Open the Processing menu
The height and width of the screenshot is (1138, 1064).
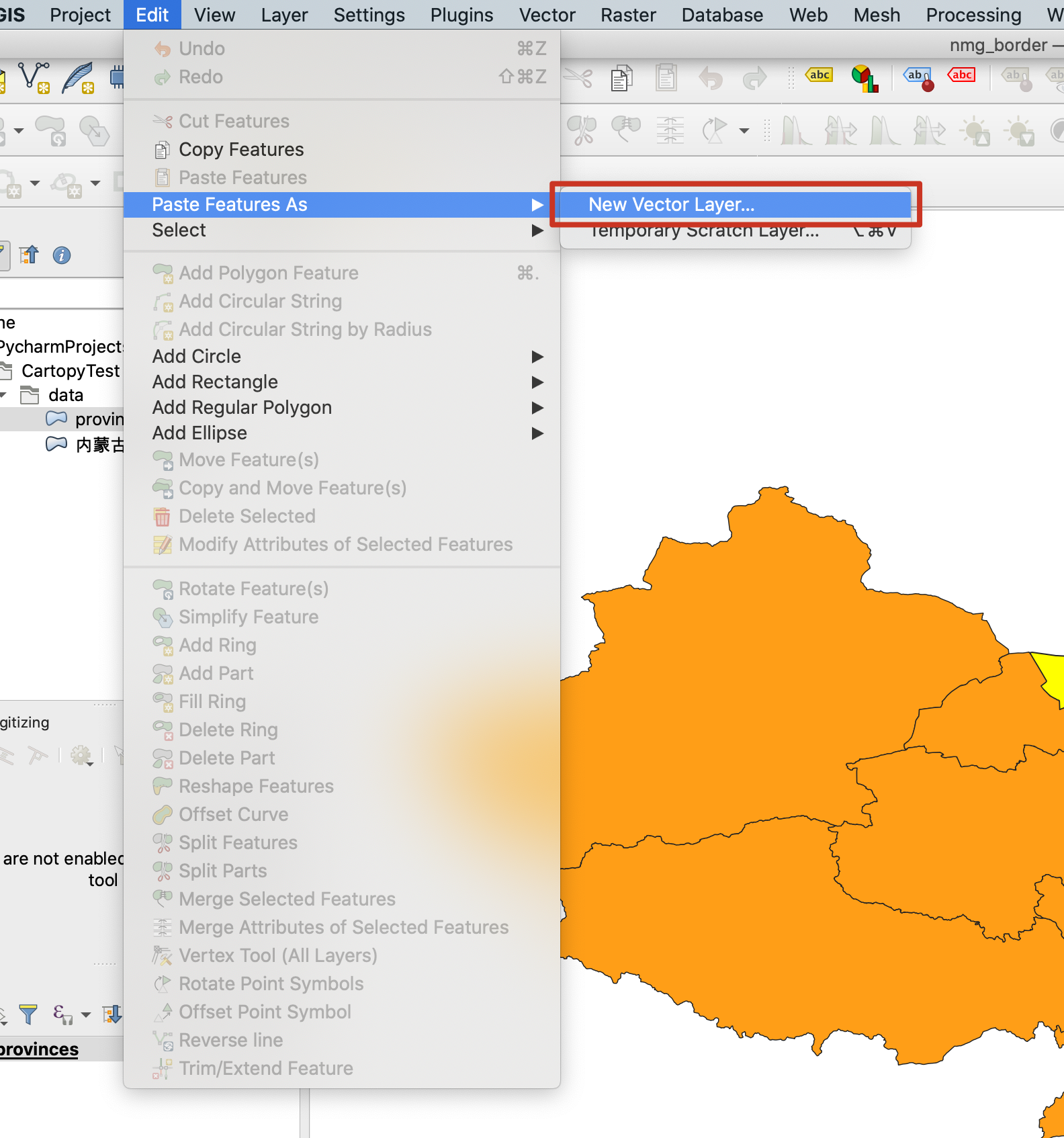[973, 15]
